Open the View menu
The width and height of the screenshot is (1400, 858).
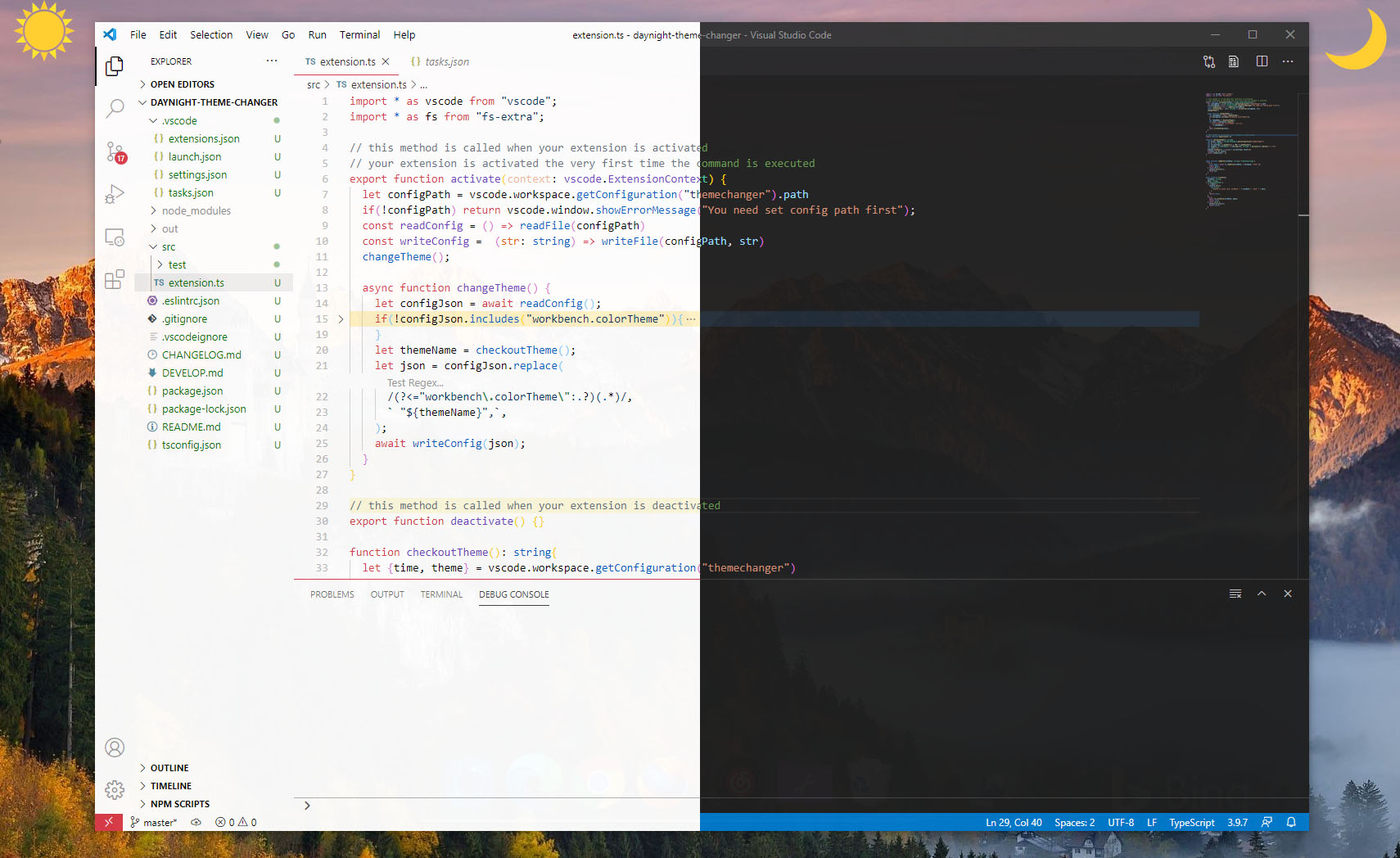click(x=257, y=34)
